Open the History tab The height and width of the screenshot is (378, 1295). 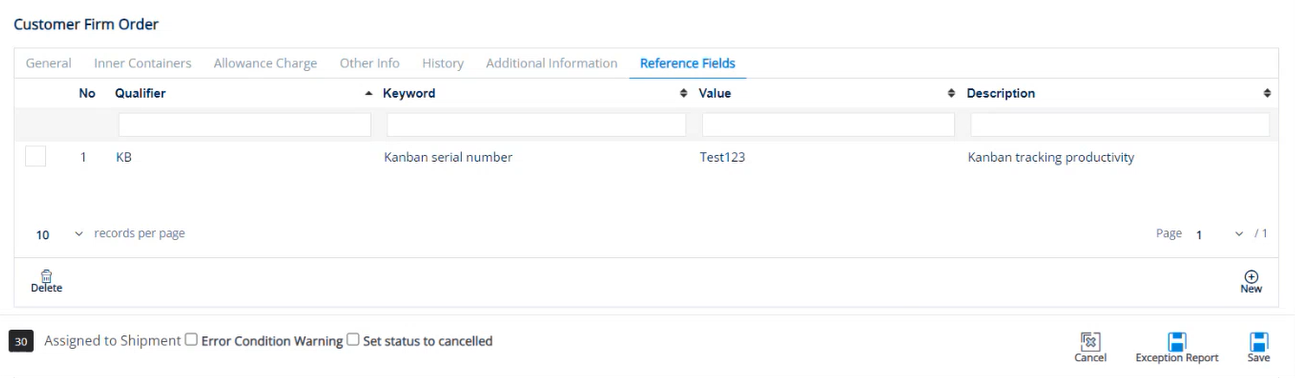point(443,63)
